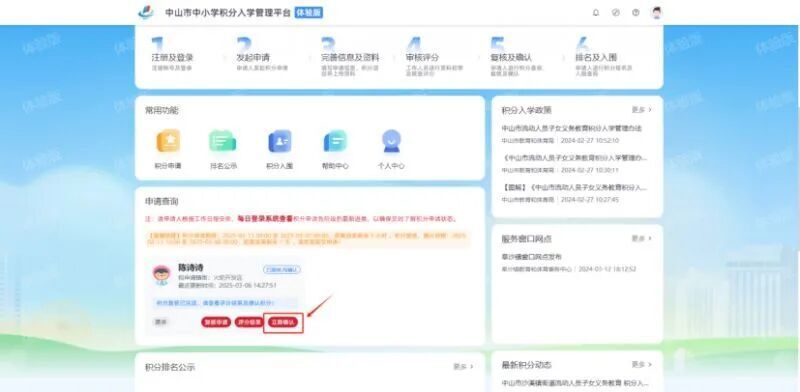Click the blue notice bar in applicant card

(x=225, y=303)
